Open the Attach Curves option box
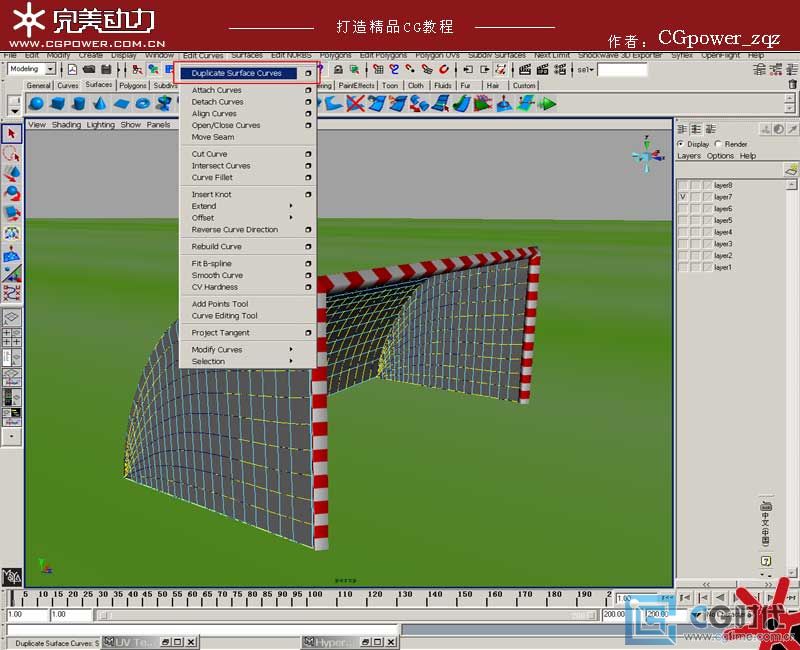Image resolution: width=800 pixels, height=650 pixels. [x=308, y=90]
